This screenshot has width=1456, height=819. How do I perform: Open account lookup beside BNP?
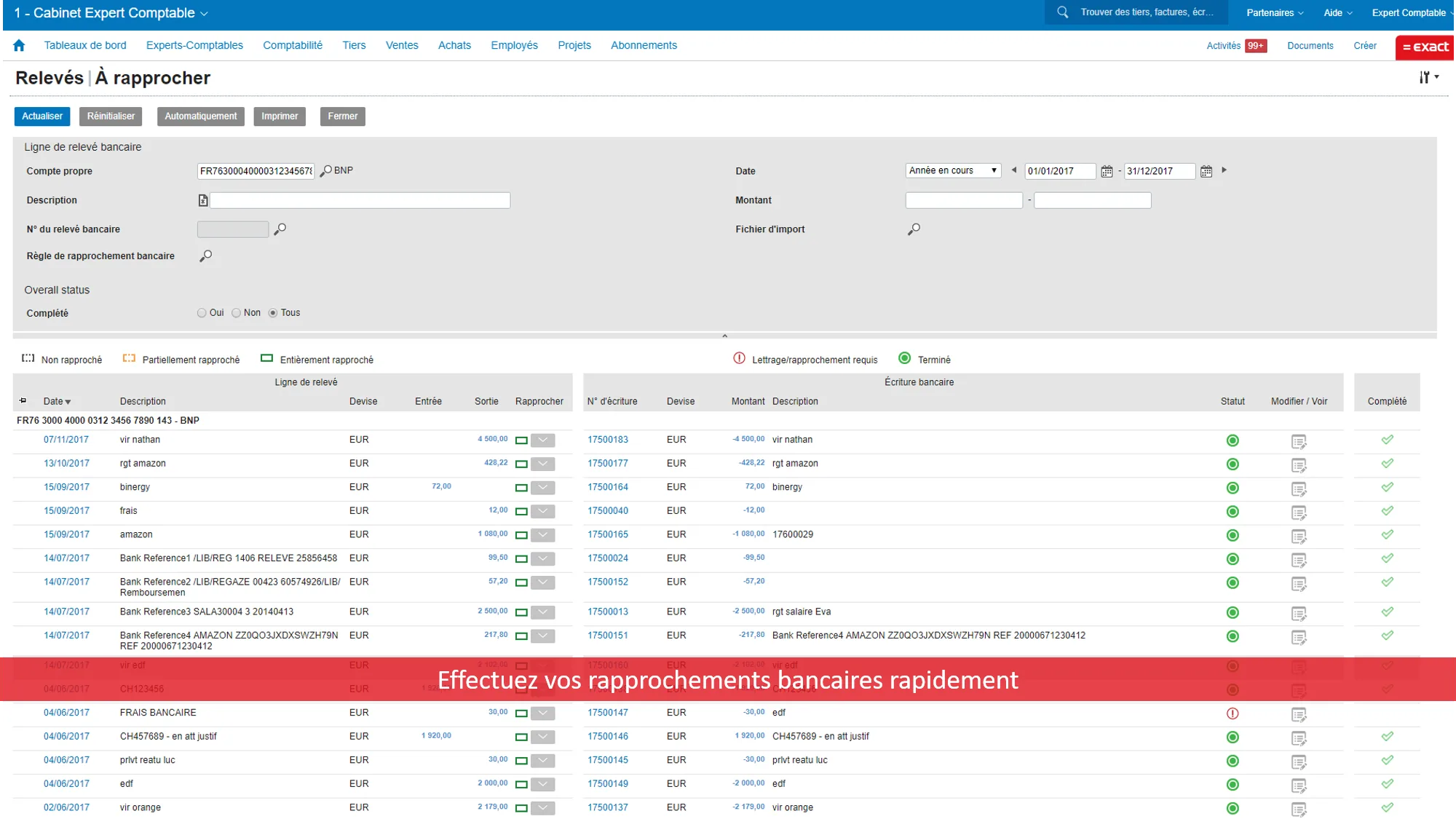pyautogui.click(x=325, y=171)
